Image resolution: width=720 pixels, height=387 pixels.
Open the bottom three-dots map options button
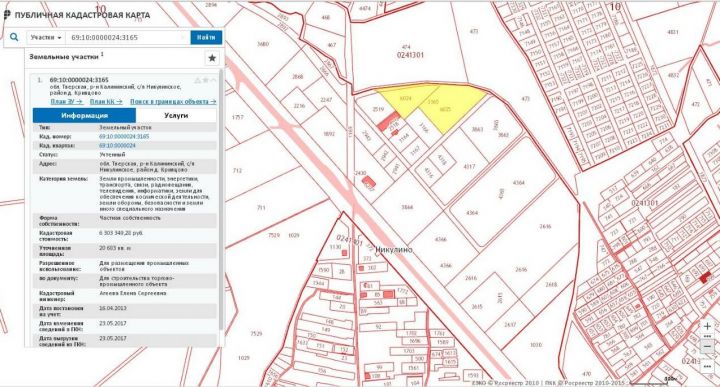pyautogui.click(x=707, y=366)
